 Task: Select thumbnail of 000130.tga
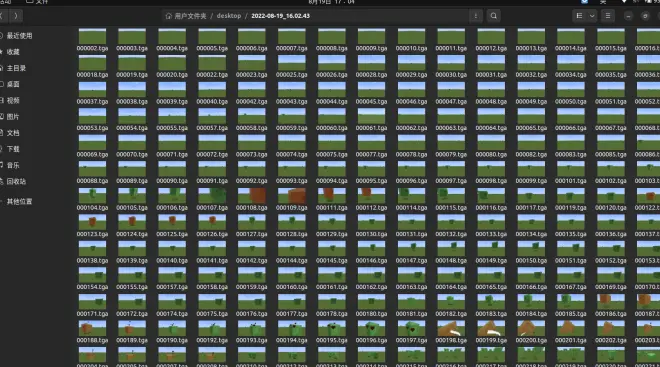(x=371, y=222)
